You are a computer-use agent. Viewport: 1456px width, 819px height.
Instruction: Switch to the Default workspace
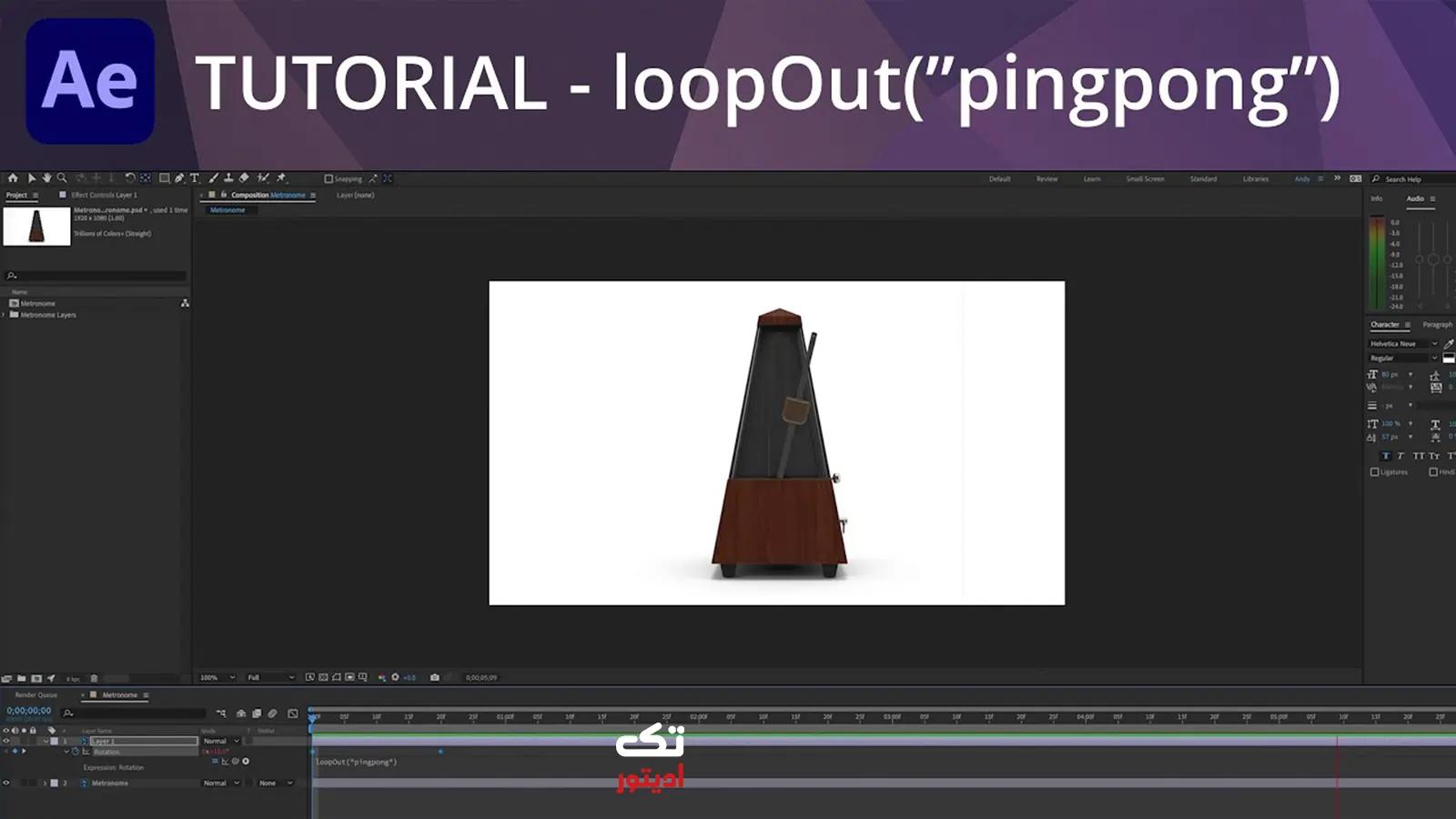[999, 178]
